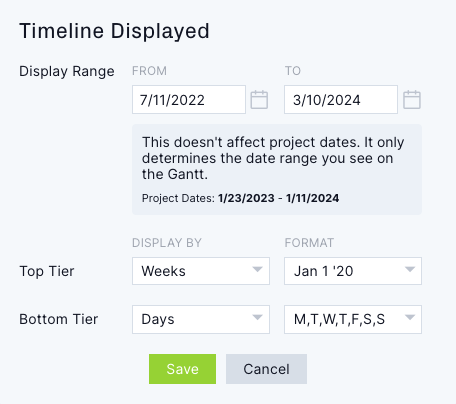Image resolution: width=456 pixels, height=404 pixels.
Task: Click the FROM date field showing 7/11/2022
Action: click(189, 100)
